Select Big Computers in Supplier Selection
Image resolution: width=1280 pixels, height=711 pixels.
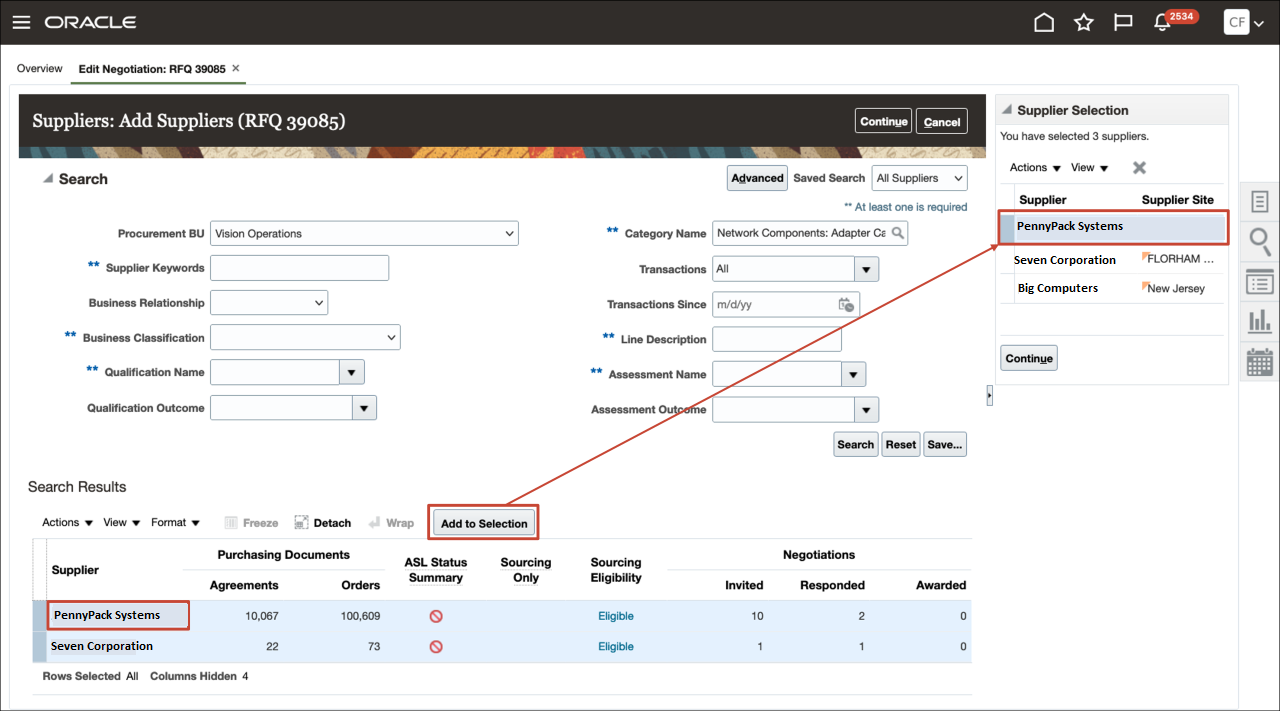point(1111,288)
